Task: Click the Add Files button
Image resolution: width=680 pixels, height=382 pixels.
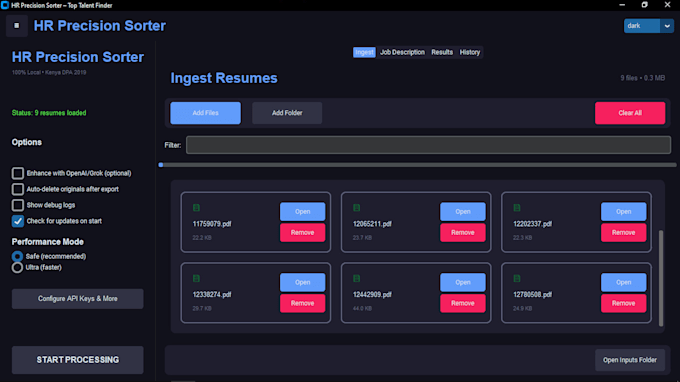Action: coord(206,113)
